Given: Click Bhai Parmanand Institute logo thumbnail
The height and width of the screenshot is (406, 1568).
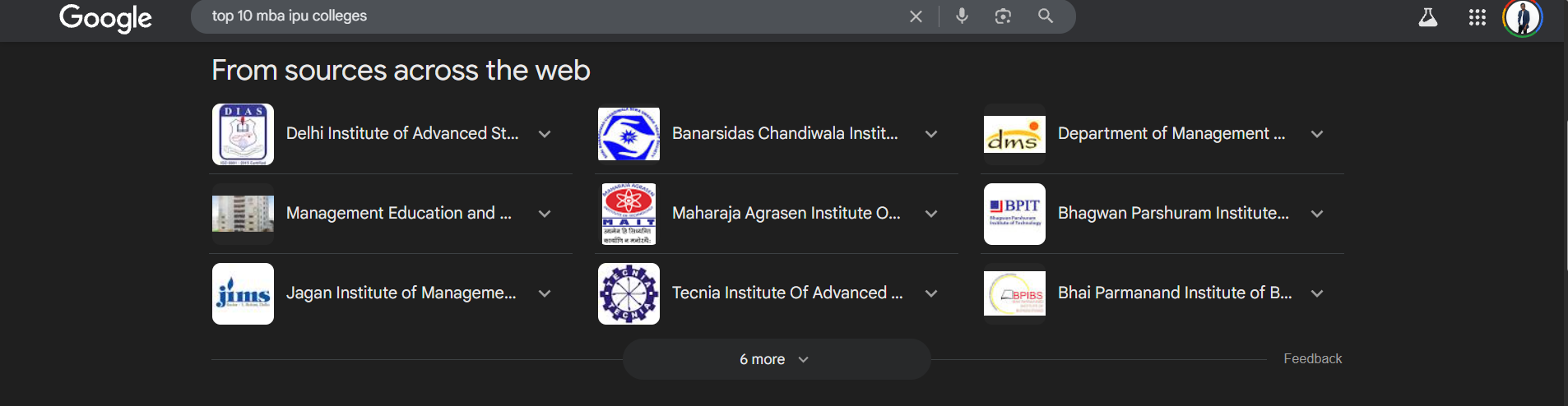Looking at the screenshot, I should [x=1014, y=293].
